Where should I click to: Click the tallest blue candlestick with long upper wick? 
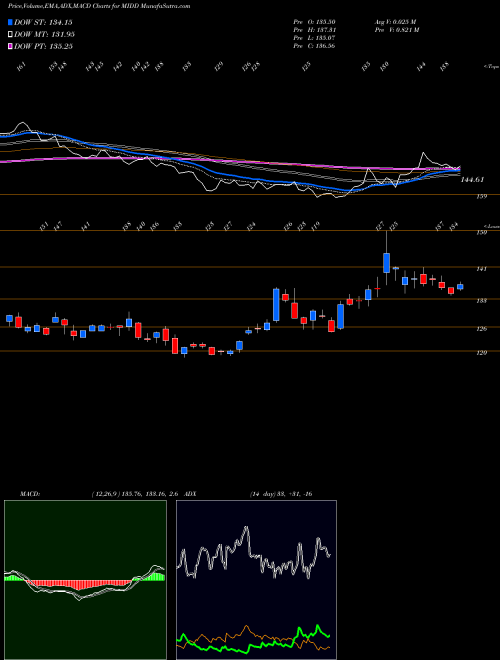[386, 263]
